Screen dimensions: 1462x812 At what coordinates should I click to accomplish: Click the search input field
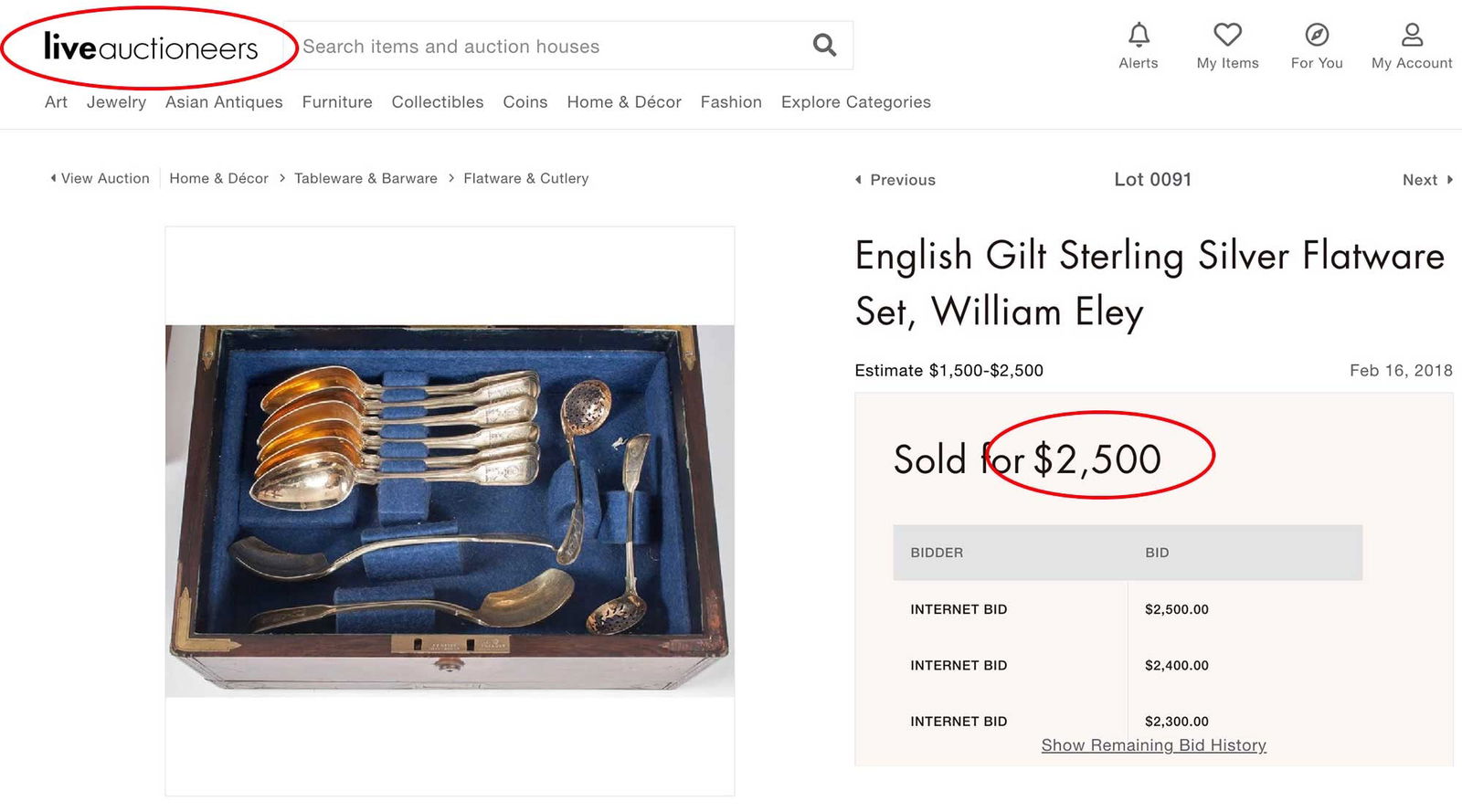pyautogui.click(x=548, y=45)
